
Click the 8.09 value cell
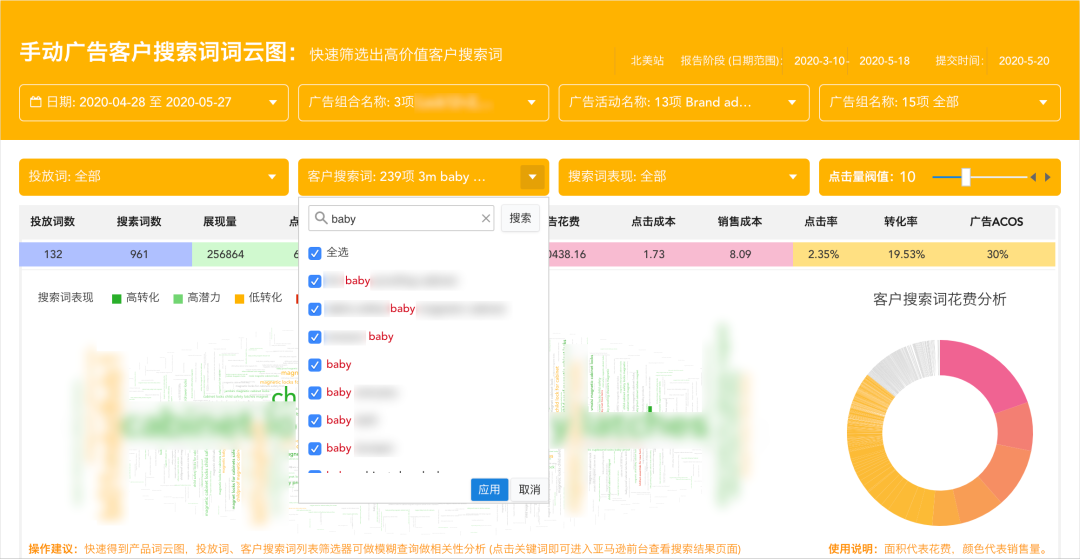point(740,254)
